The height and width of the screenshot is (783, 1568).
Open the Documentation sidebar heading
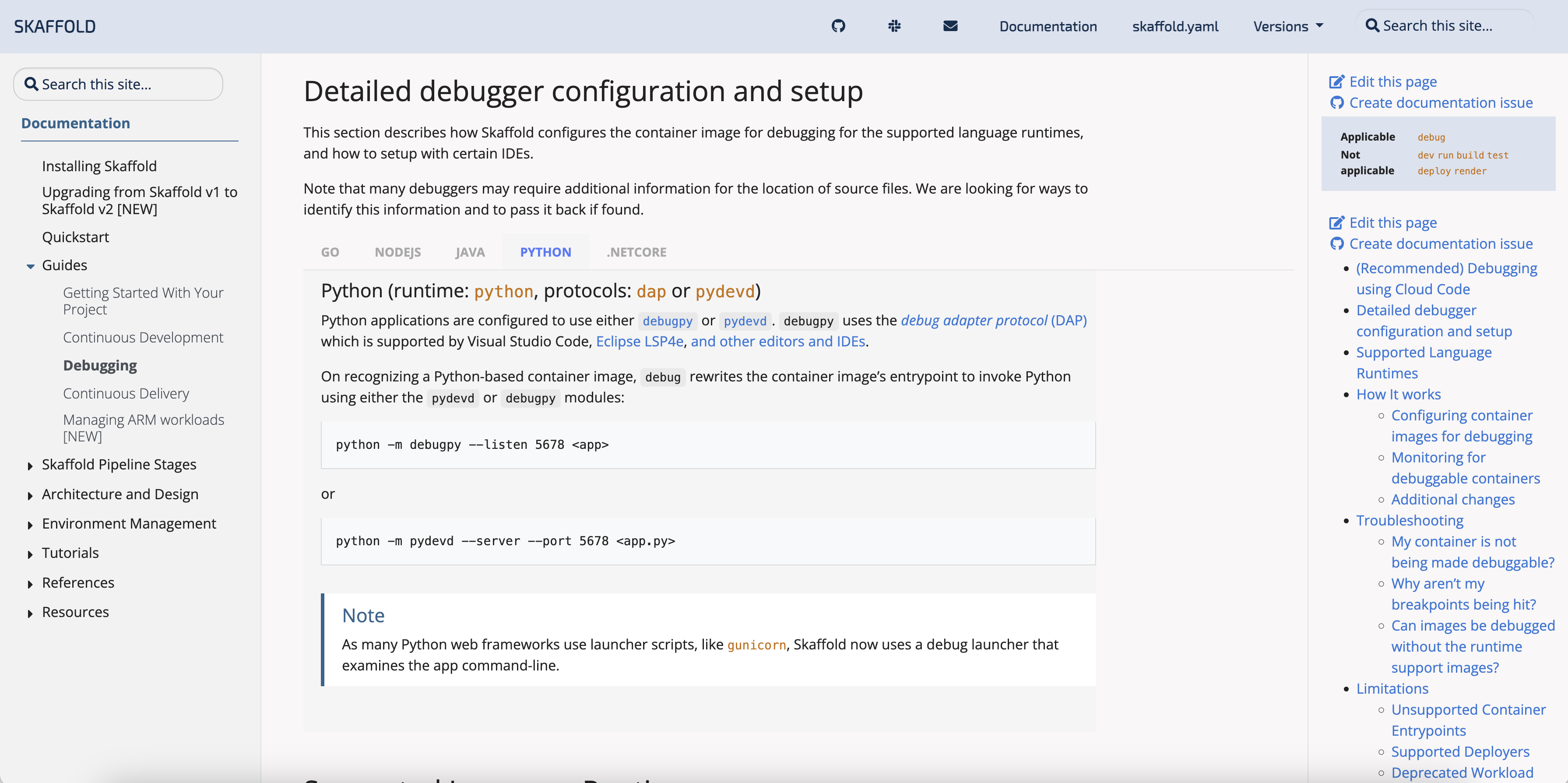point(75,123)
